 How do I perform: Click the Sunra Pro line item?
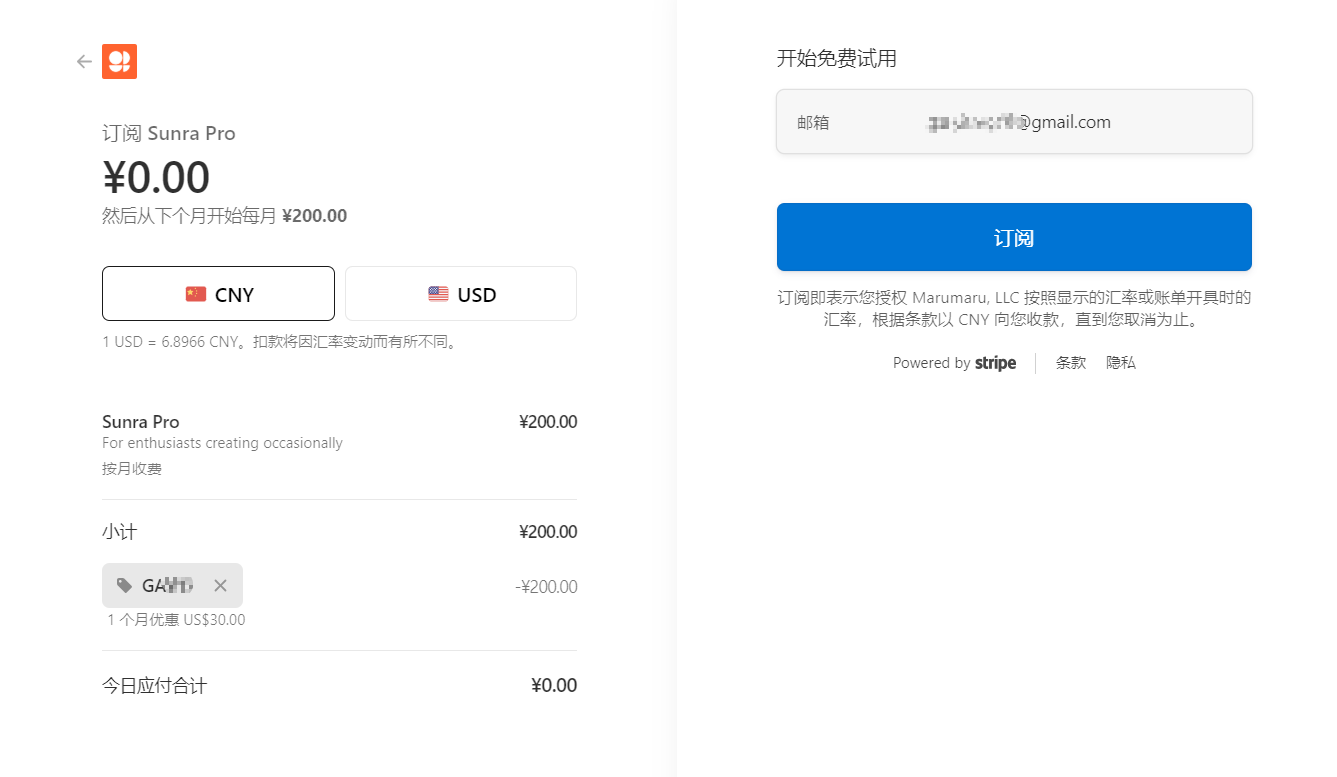point(339,444)
